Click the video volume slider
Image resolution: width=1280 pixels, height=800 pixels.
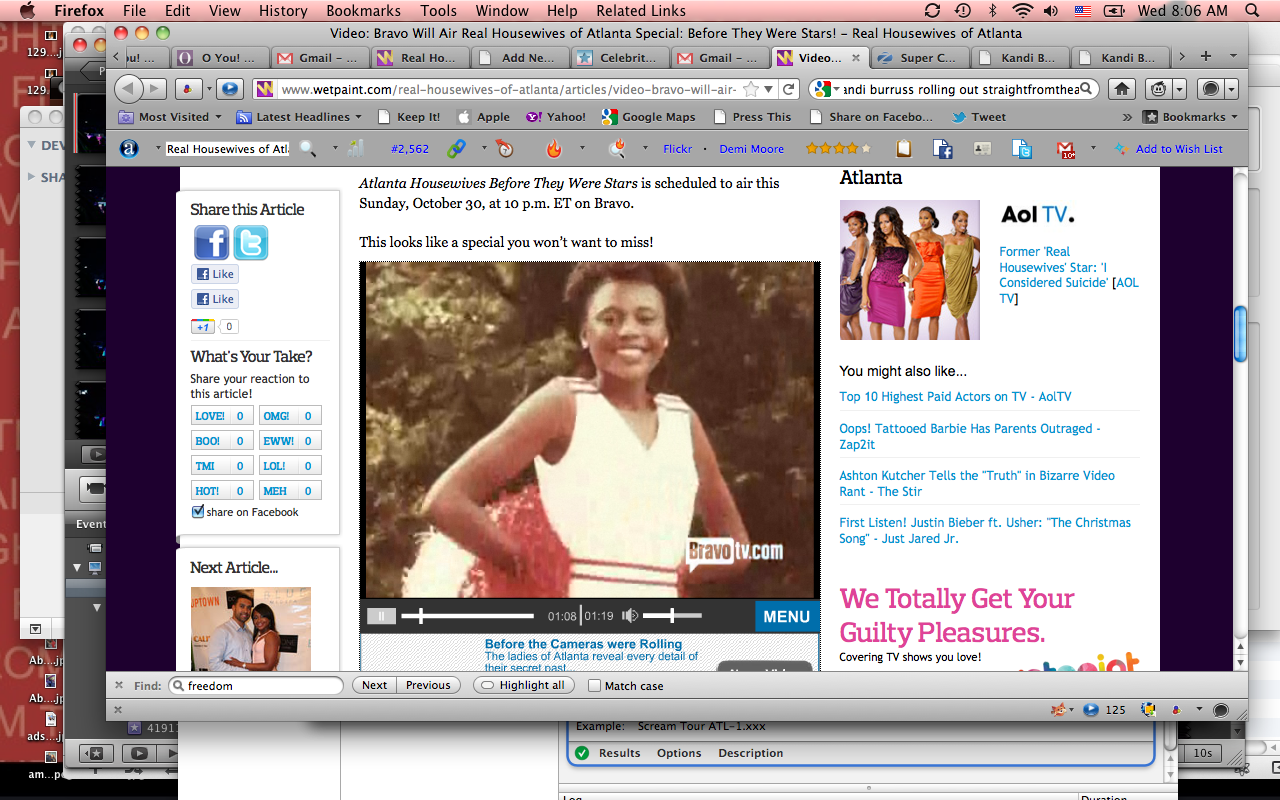(x=672, y=616)
